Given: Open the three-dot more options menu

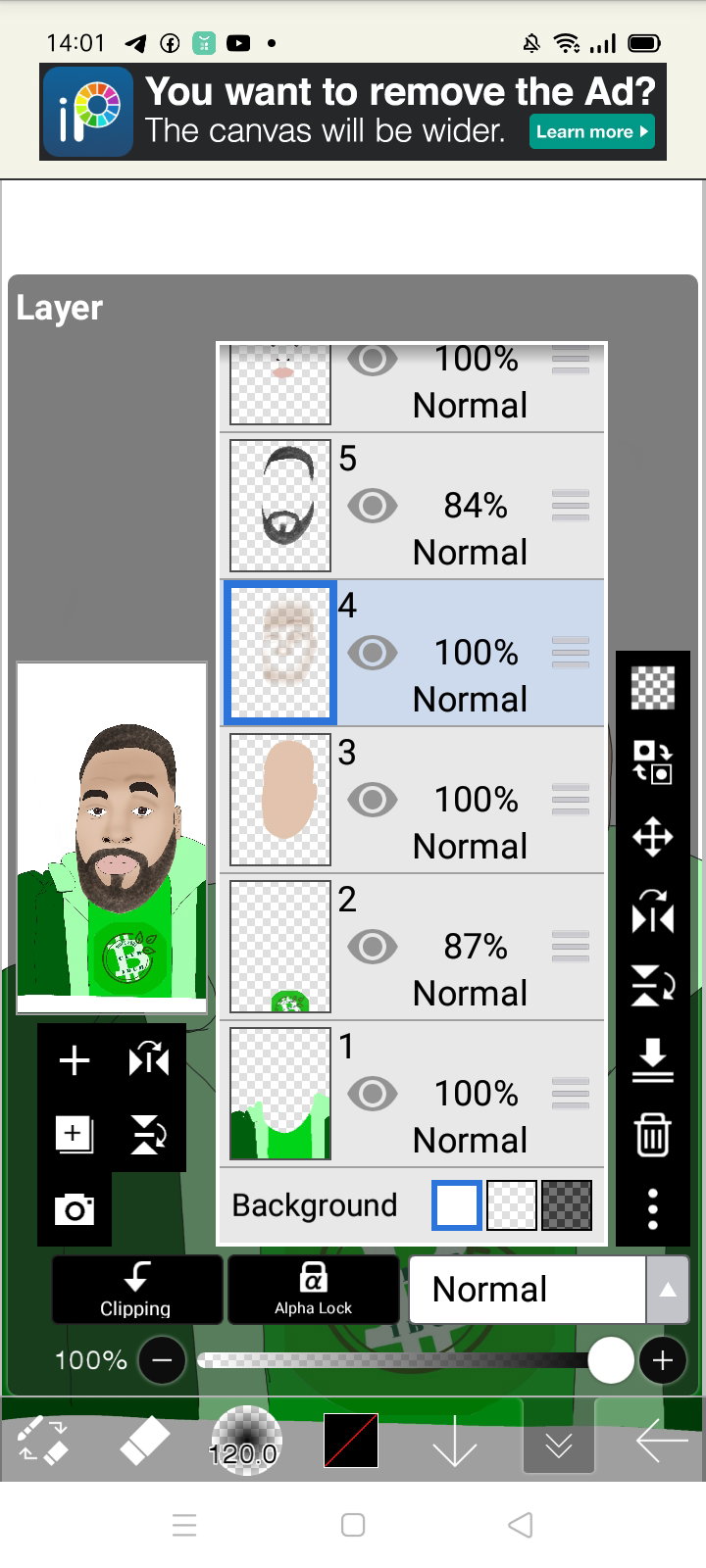Looking at the screenshot, I should tap(653, 1209).
